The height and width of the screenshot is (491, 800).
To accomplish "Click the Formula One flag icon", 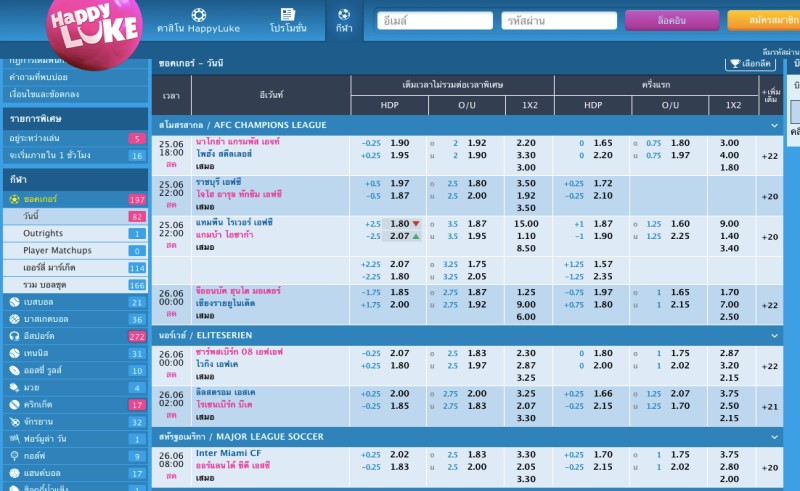I will point(14,438).
